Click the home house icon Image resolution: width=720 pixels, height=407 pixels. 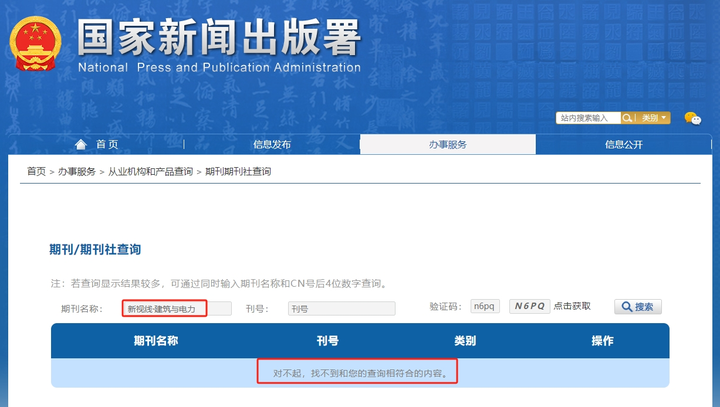click(x=81, y=145)
